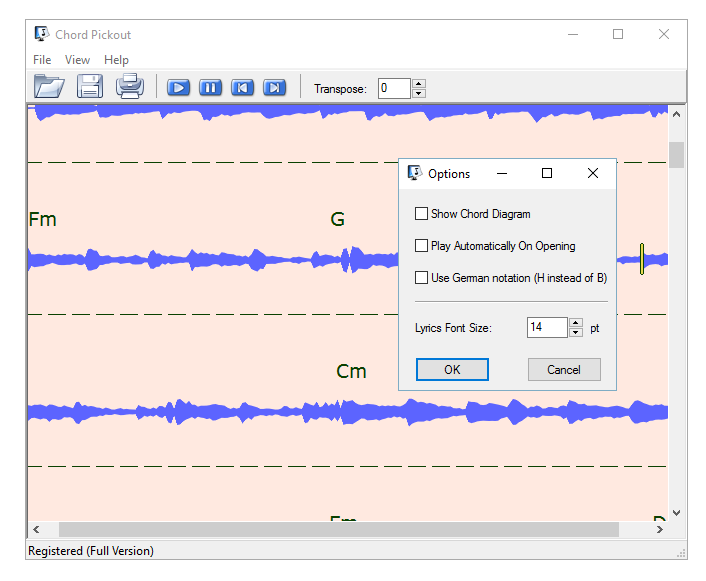
Task: Increase Lyrics Font Size with up arrow
Action: (x=575, y=322)
